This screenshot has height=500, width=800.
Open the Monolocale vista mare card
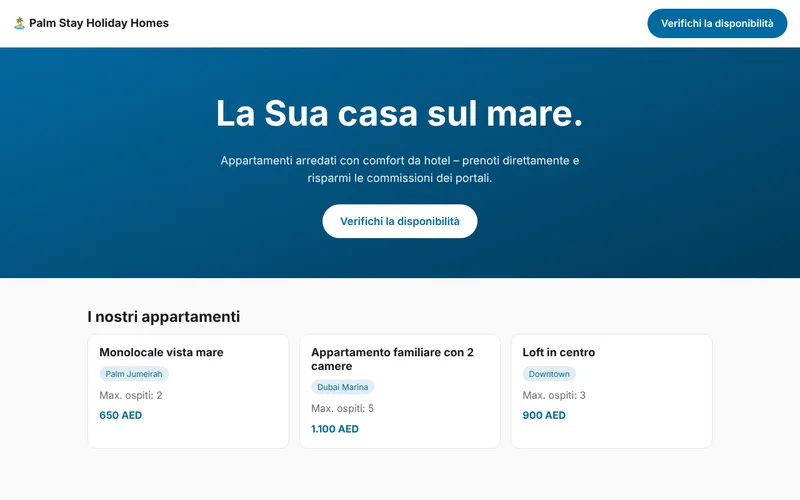pos(188,391)
